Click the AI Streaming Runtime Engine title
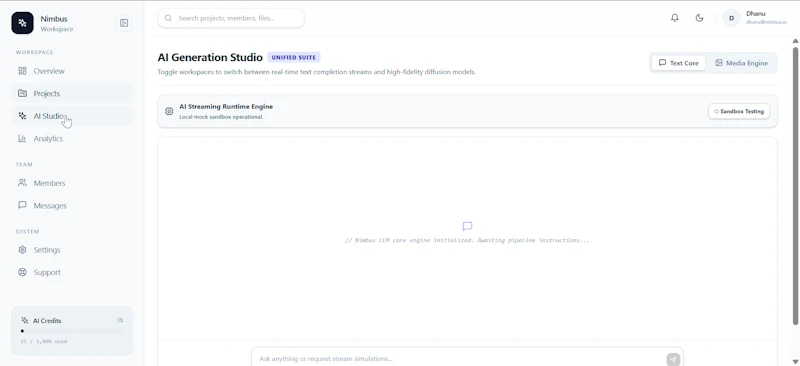This screenshot has width=800, height=366. click(x=226, y=107)
